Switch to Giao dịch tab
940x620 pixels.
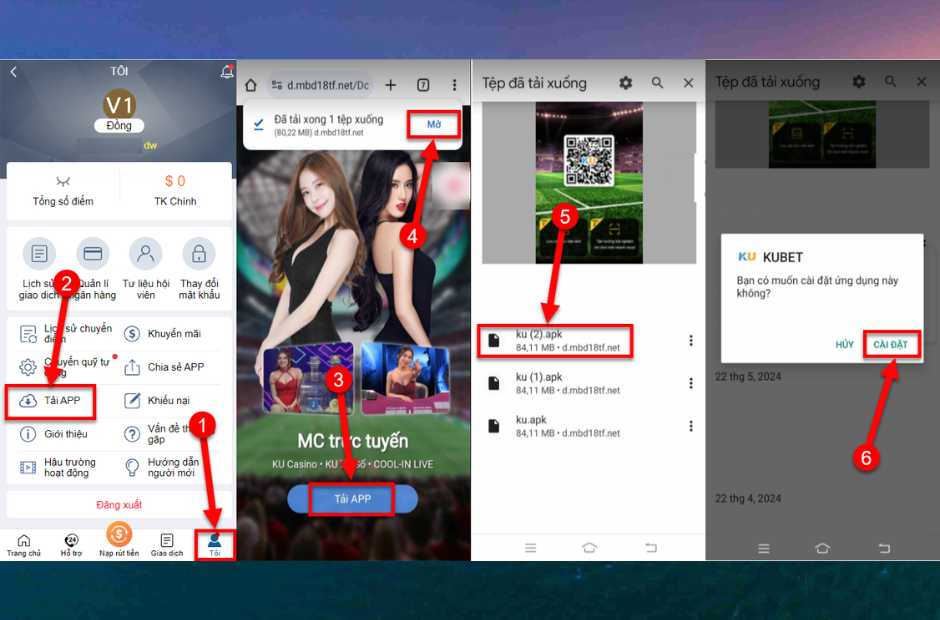167,545
